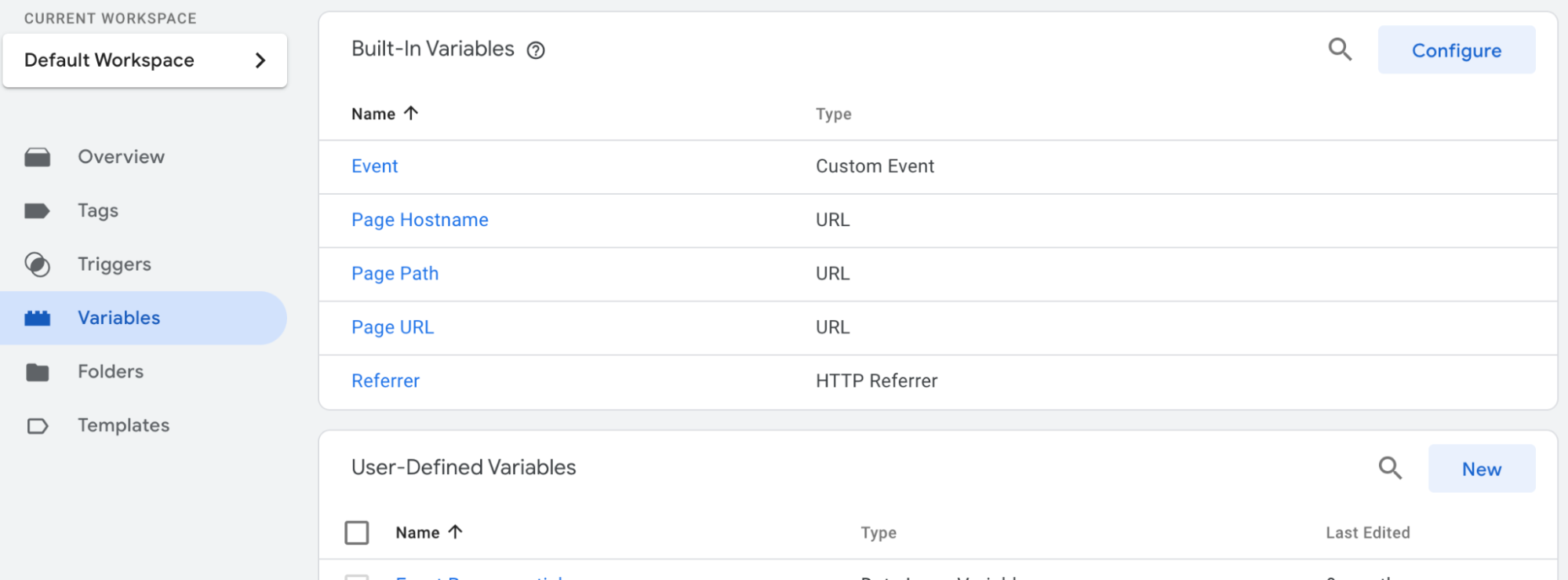Viewport: 1568px width, 580px height.
Task: Open the Referrer variable
Action: (385, 381)
